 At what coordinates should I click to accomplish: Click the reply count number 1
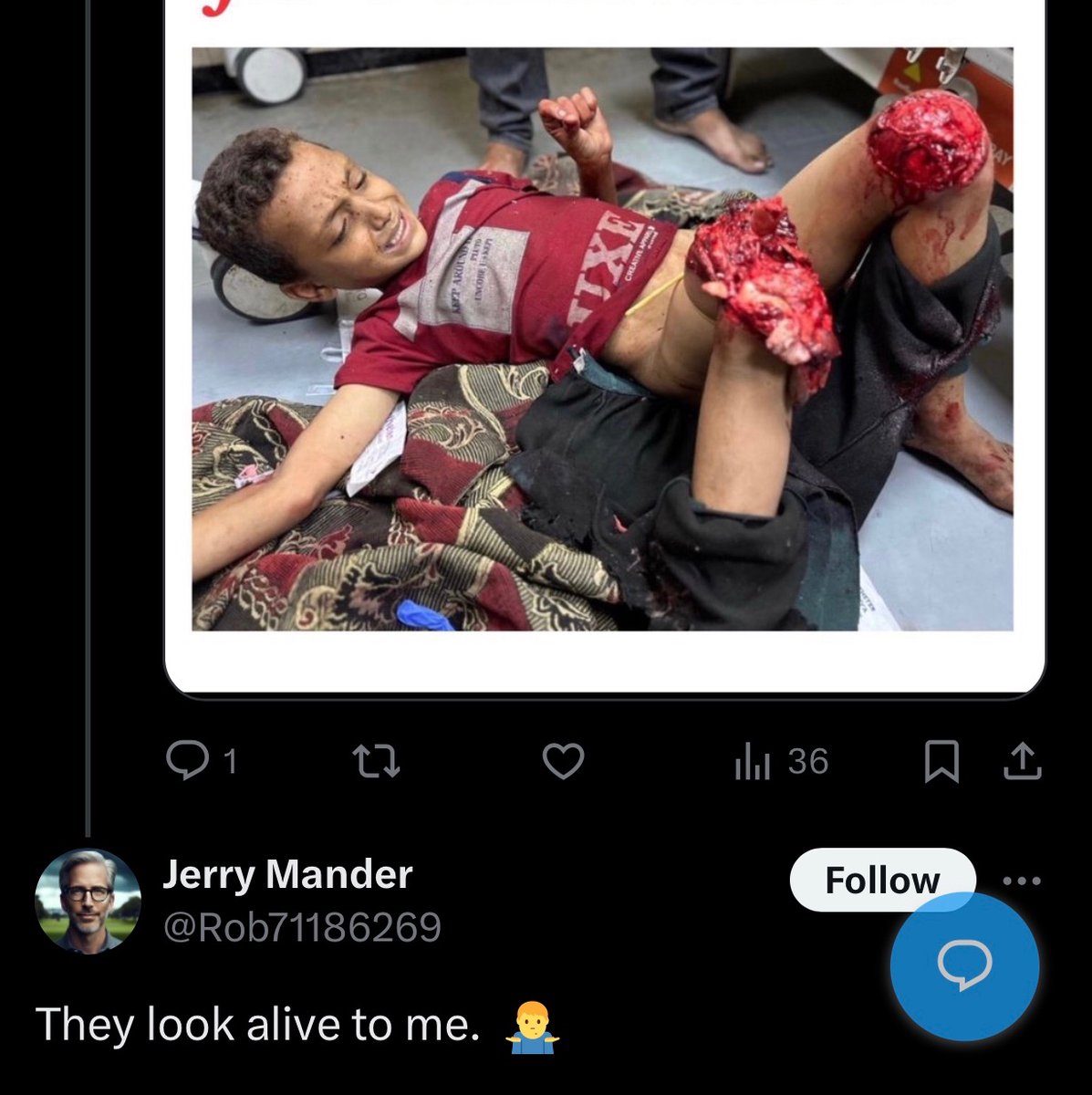[x=230, y=761]
